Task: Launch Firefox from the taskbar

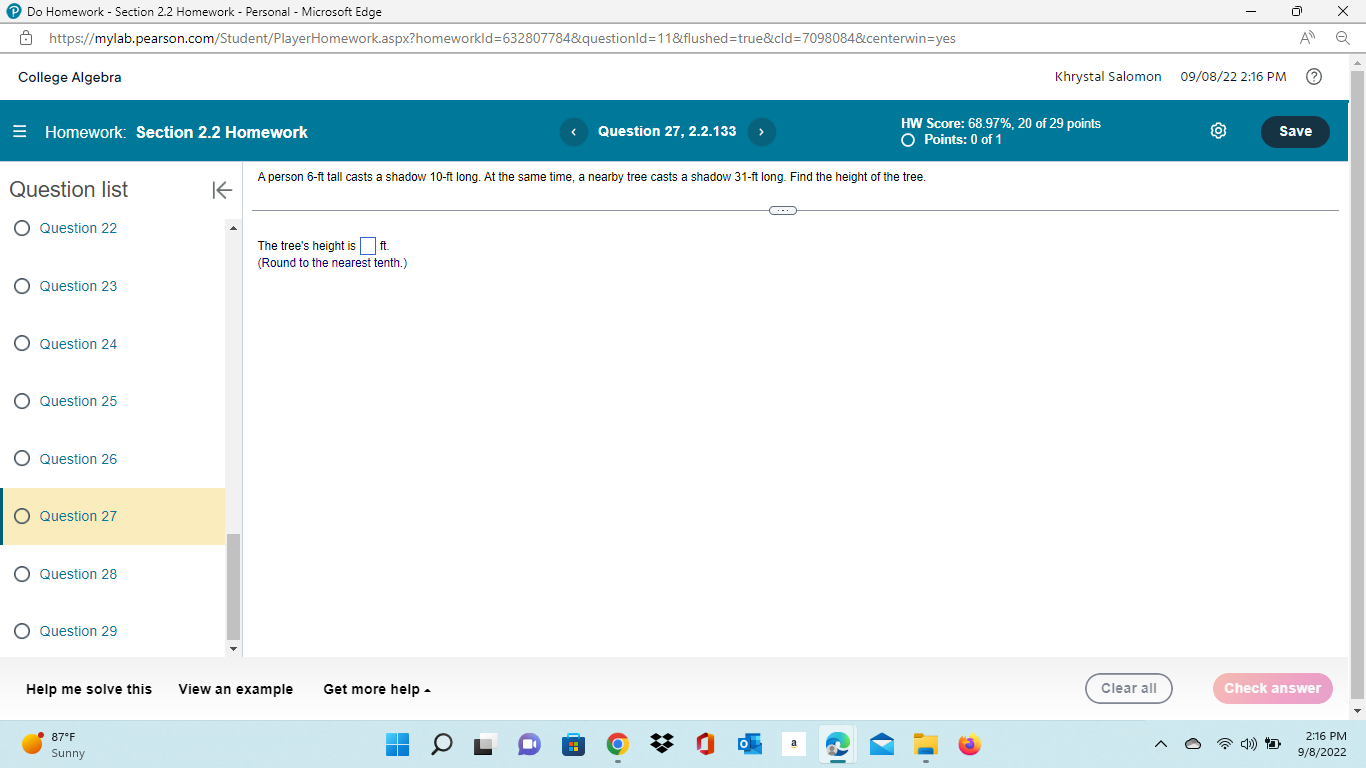Action: [x=969, y=745]
